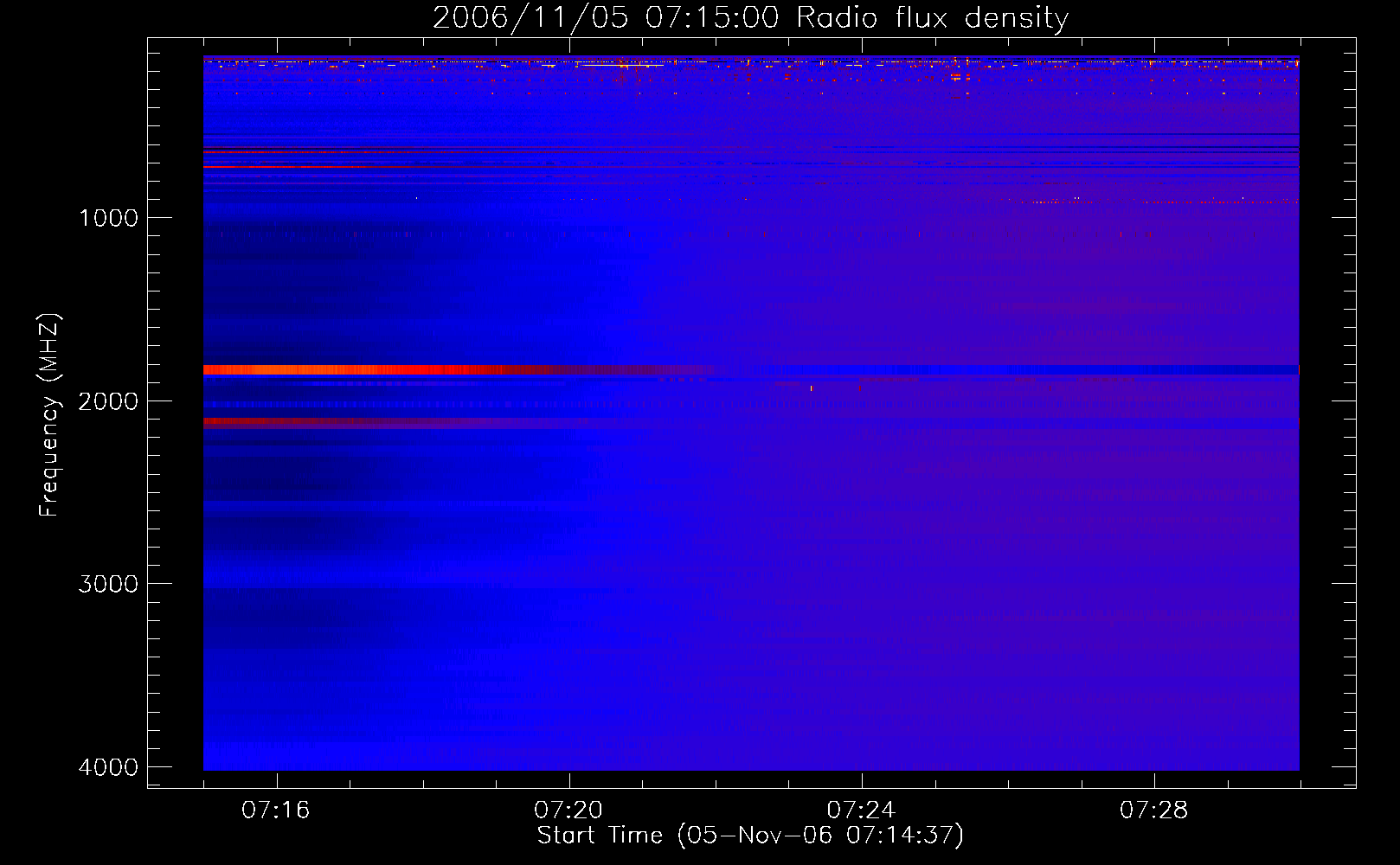Click the plot title "2006/11/05 07:15:00 Radio flux density"
This screenshot has height=865, width=1400.
750,17
